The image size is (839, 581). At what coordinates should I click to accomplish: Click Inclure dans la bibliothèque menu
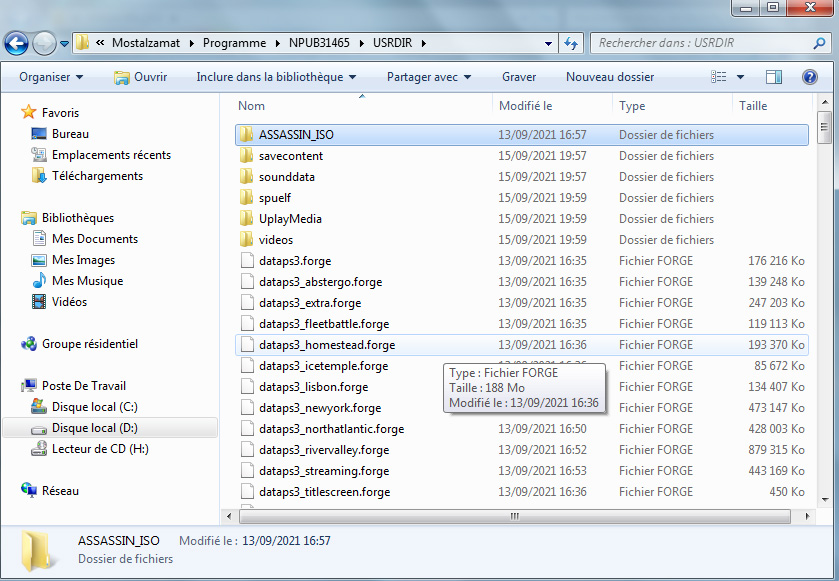pyautogui.click(x=275, y=77)
